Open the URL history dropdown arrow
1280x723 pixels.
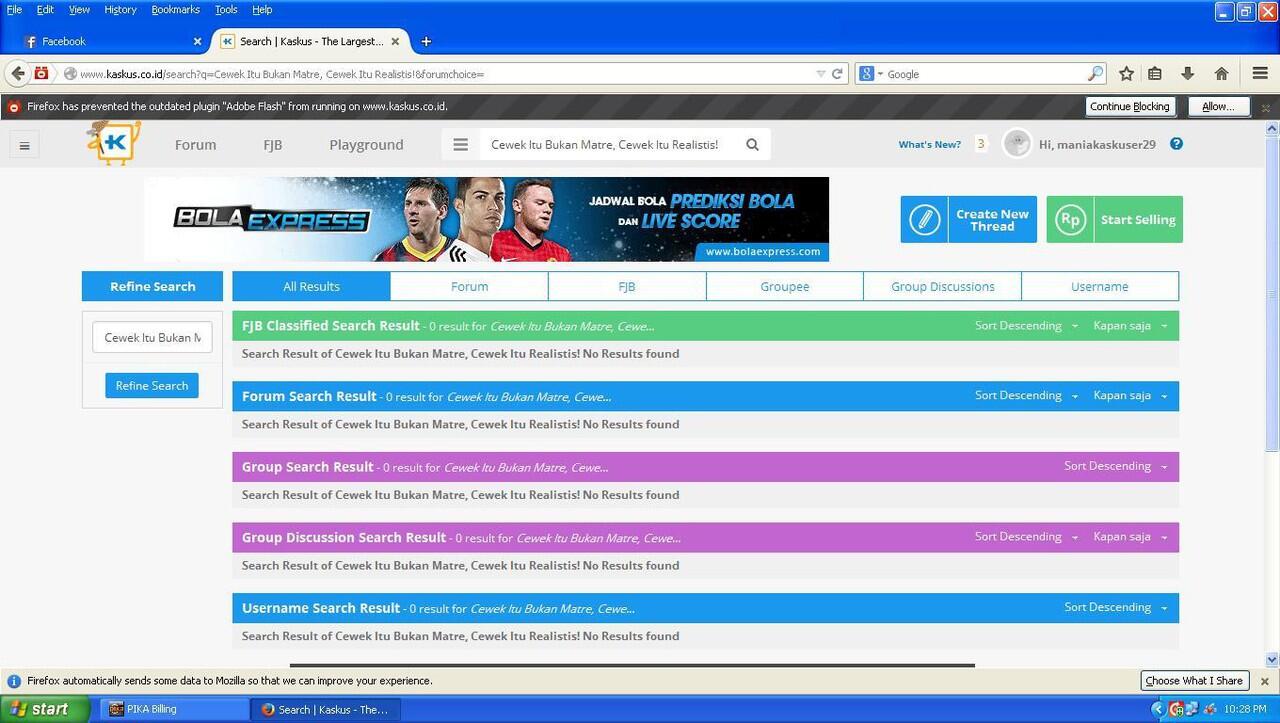coord(820,73)
